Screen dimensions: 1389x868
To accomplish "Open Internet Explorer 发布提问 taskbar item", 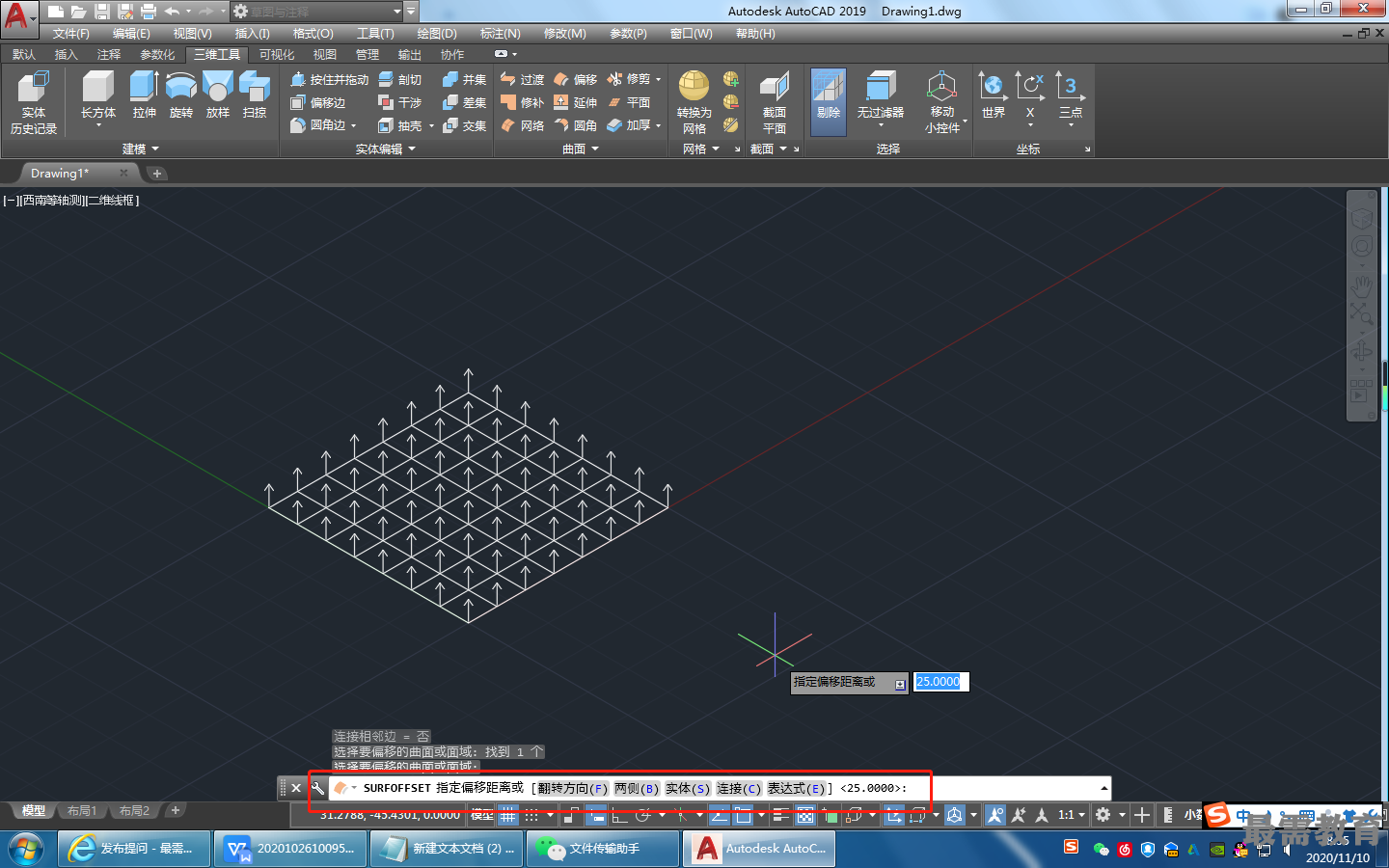I will 134,849.
